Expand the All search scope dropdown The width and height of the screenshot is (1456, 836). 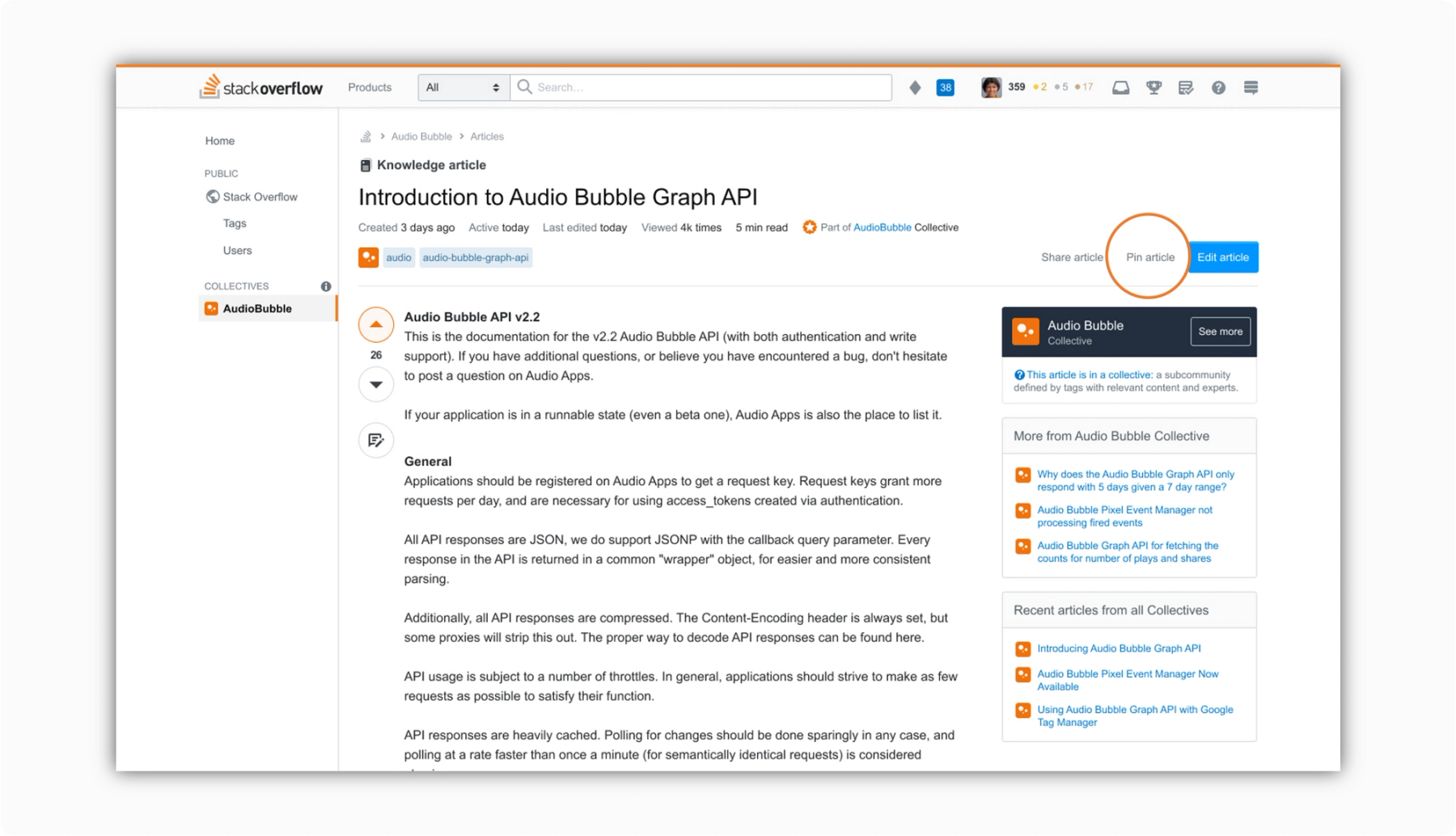click(463, 87)
